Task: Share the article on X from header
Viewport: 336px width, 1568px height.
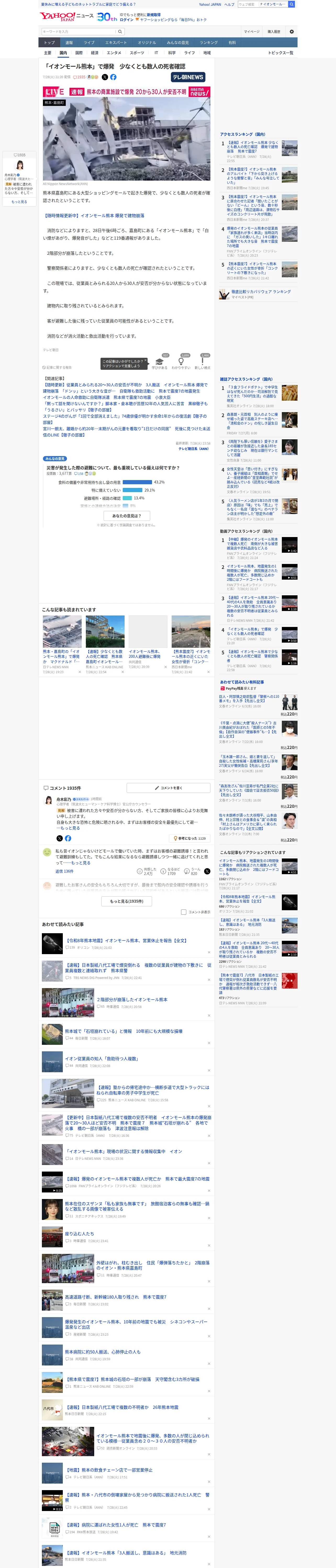Action: click(x=105, y=77)
